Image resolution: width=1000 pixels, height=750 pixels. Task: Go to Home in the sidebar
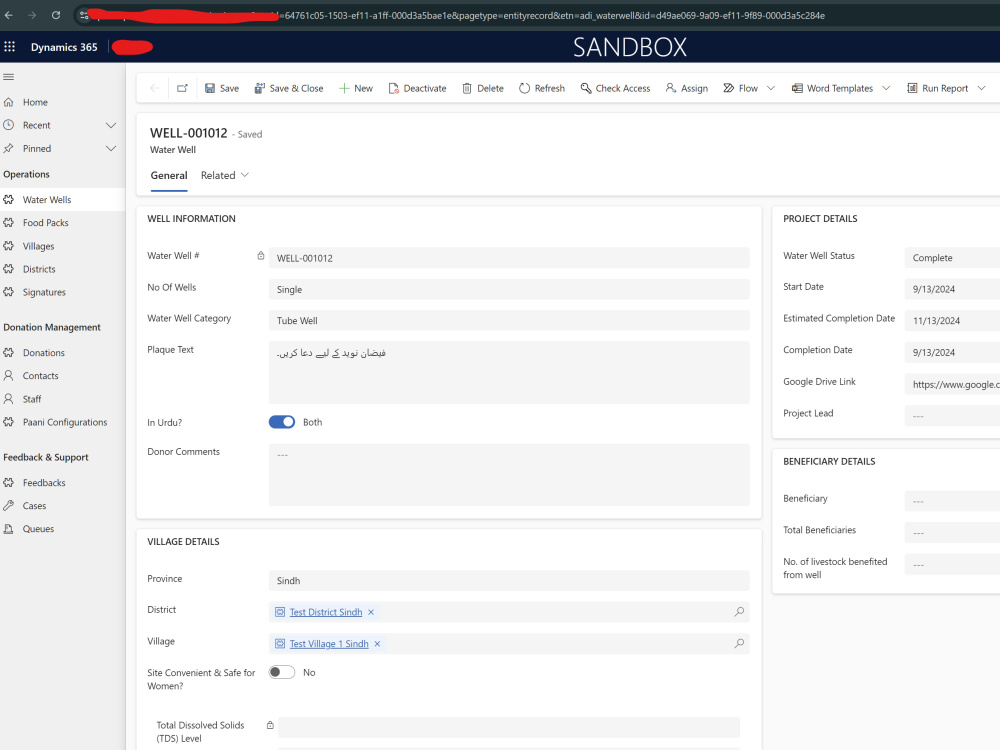click(x=62, y=102)
